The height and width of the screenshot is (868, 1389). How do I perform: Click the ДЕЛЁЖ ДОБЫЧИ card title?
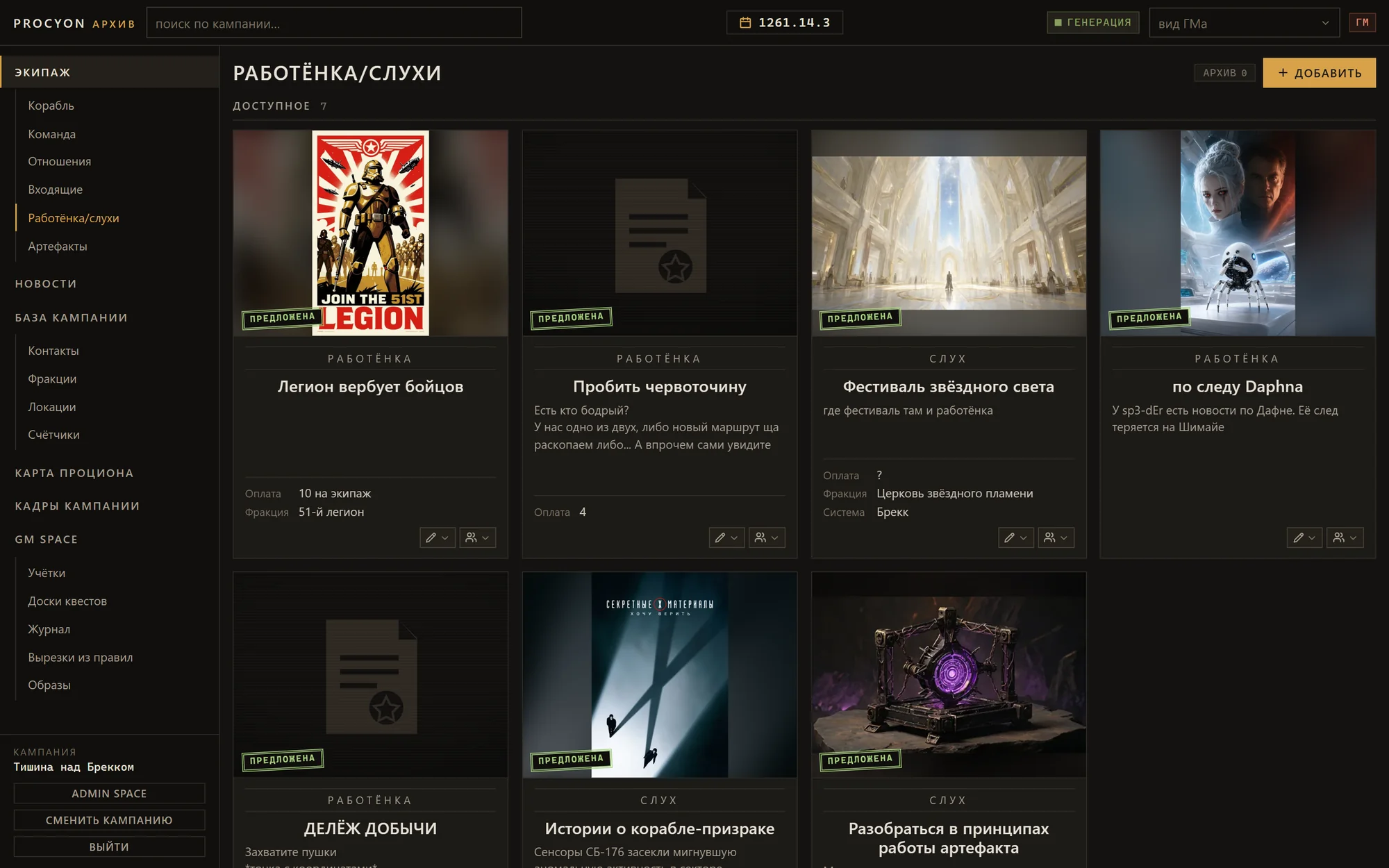click(370, 828)
